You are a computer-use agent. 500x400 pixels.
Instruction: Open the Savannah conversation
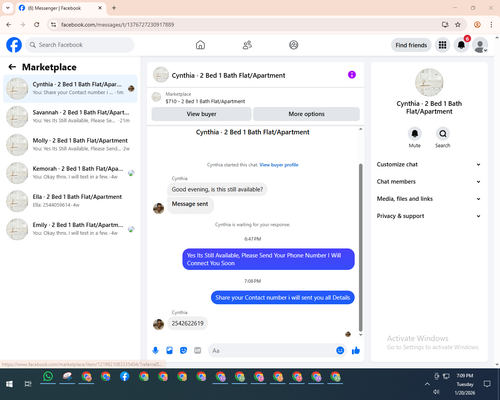pos(70,116)
